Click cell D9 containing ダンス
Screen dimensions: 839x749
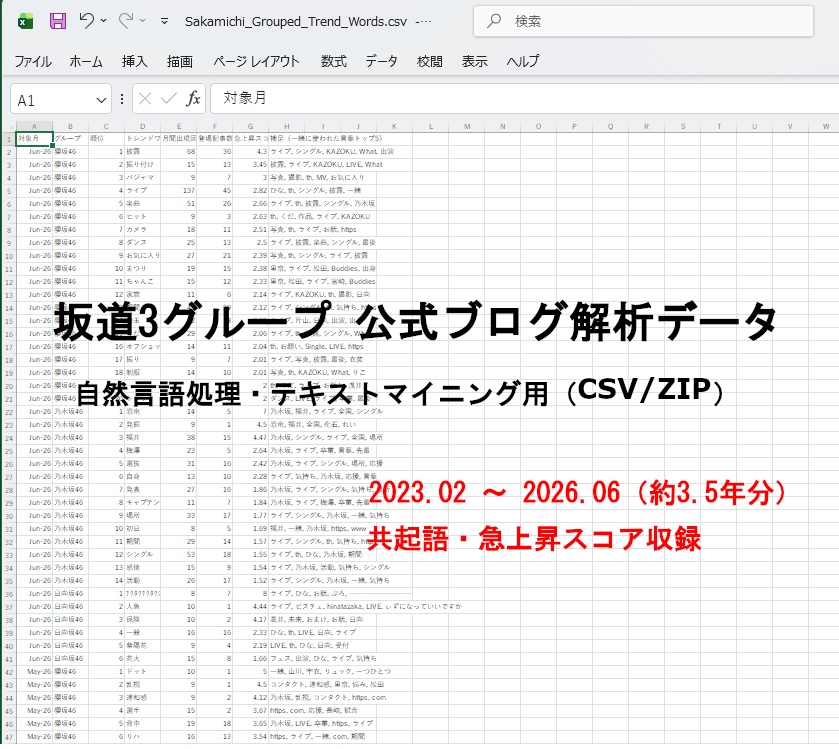[143, 242]
